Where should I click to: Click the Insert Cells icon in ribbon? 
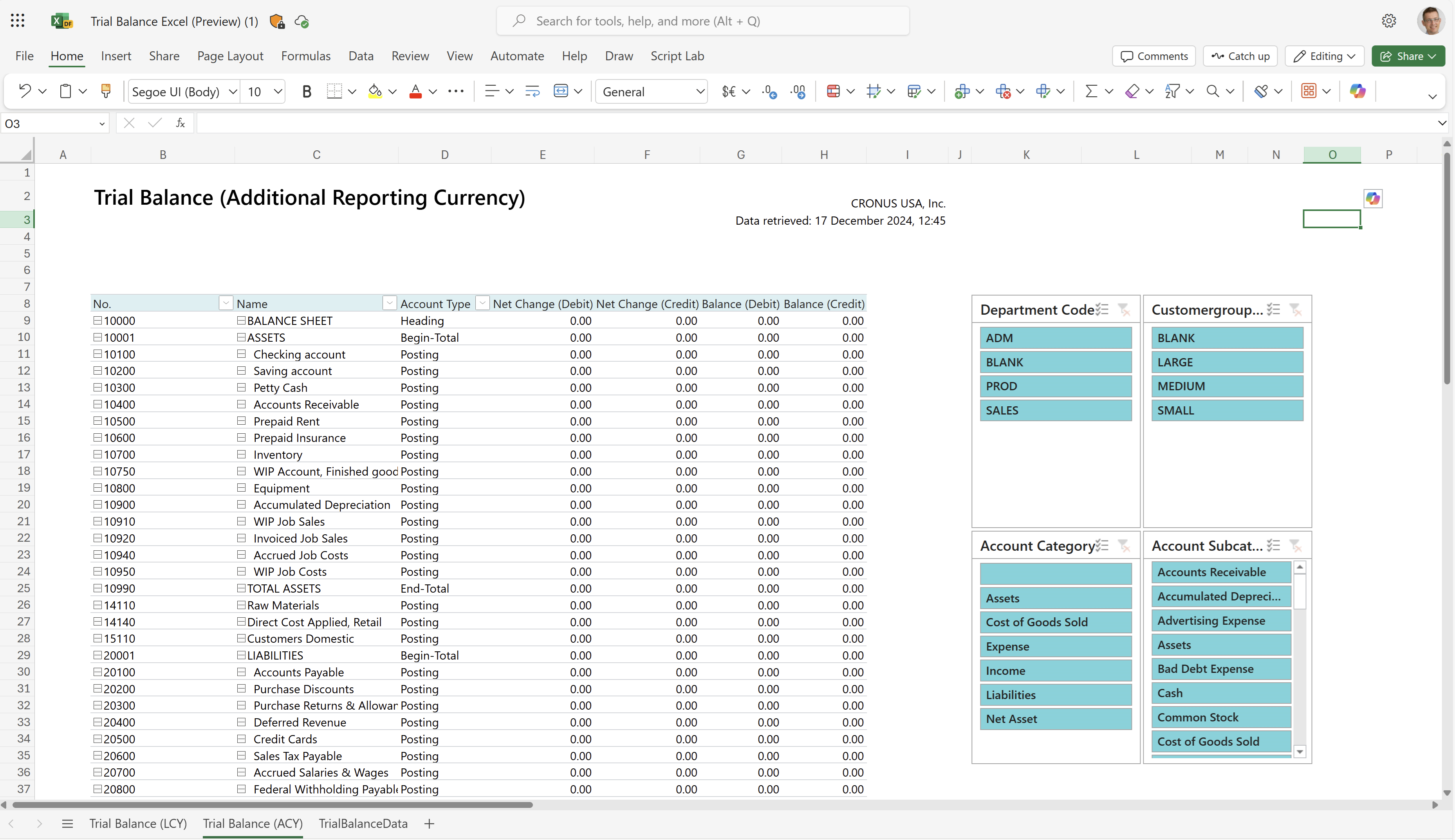[960, 91]
